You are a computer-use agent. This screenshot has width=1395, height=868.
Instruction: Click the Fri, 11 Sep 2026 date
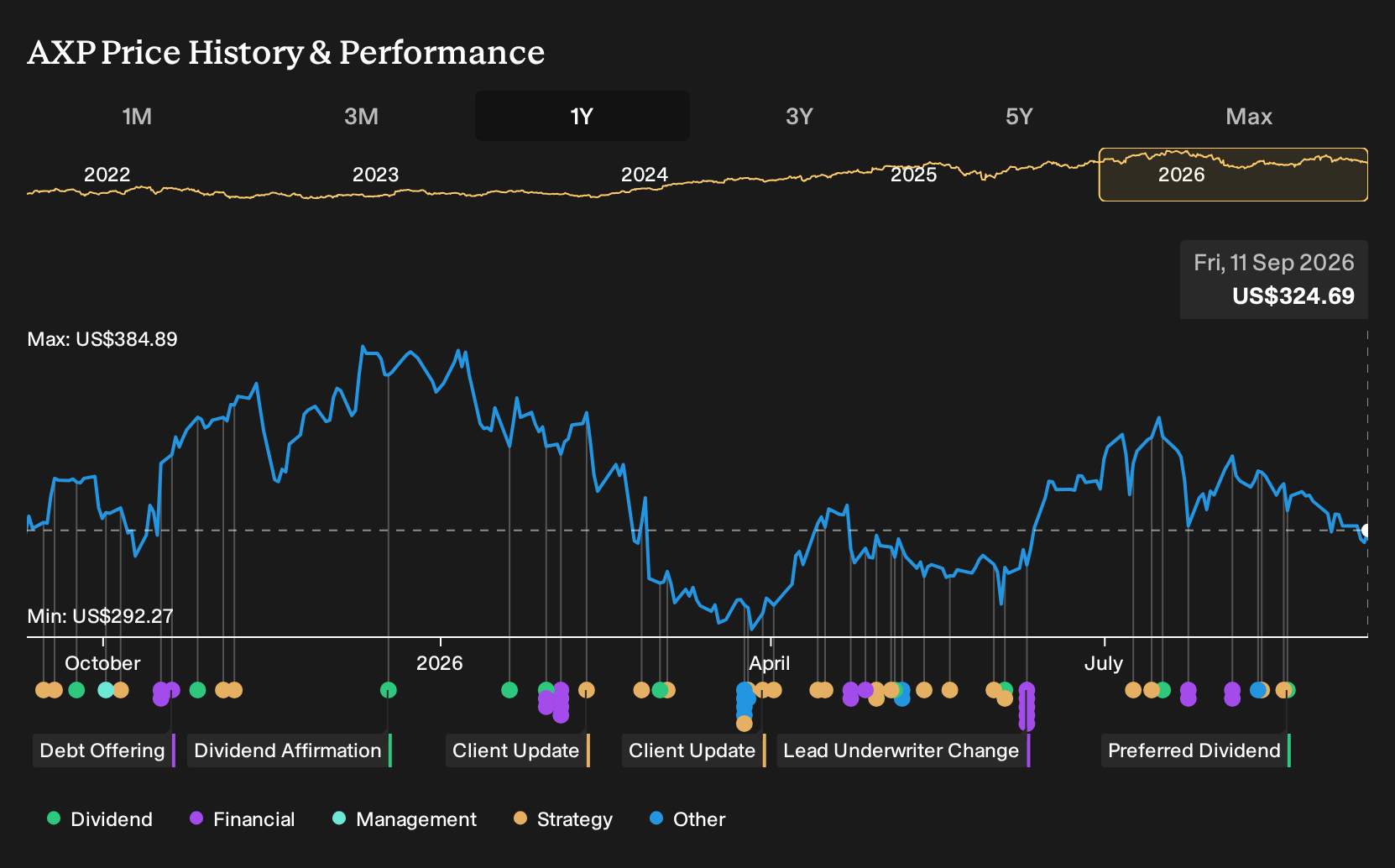(1274, 263)
